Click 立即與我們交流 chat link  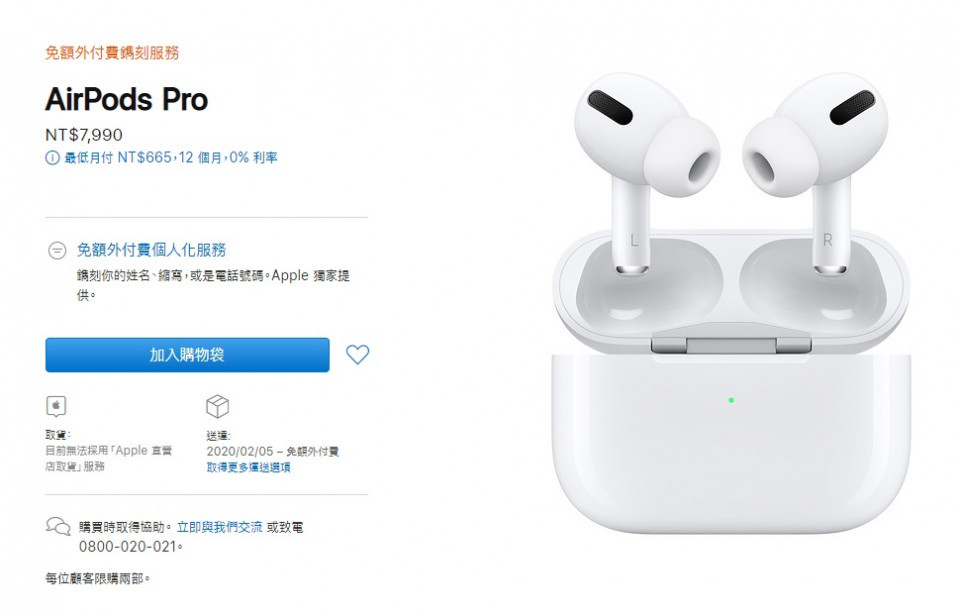pos(219,527)
